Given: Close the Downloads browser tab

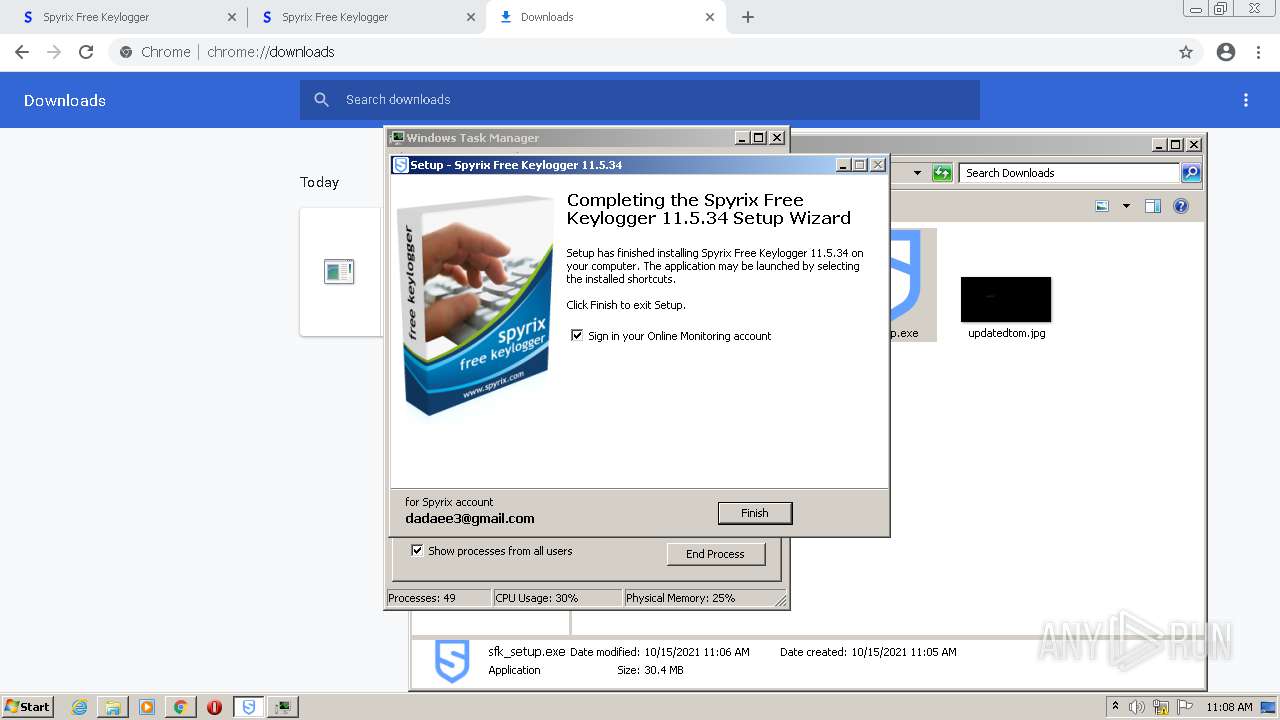Looking at the screenshot, I should 710,17.
